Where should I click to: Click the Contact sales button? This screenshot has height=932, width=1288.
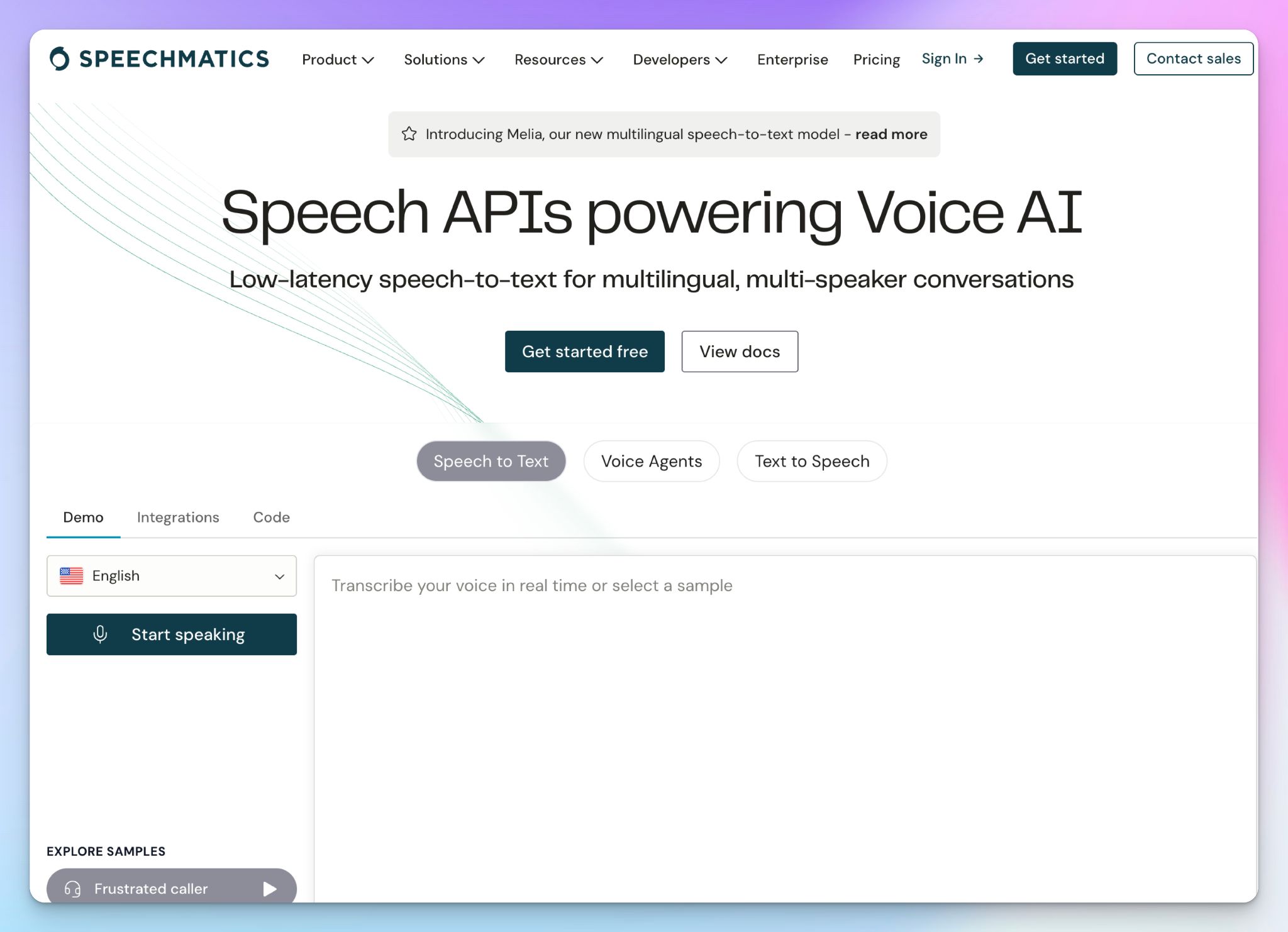tap(1194, 58)
